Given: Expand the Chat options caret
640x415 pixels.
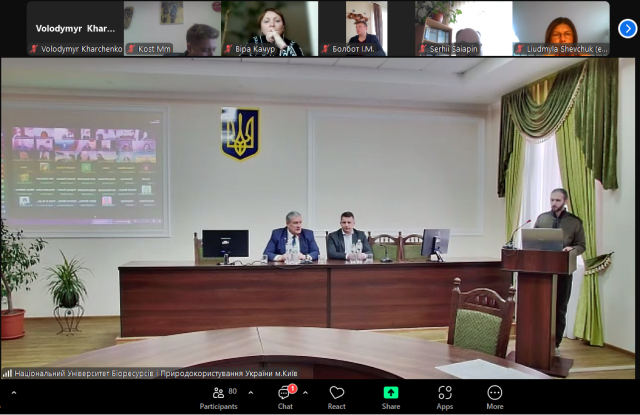Looking at the screenshot, I should coord(305,393).
